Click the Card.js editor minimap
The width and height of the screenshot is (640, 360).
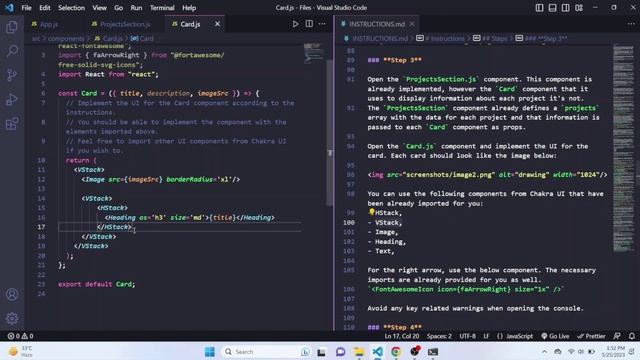pos(314,53)
